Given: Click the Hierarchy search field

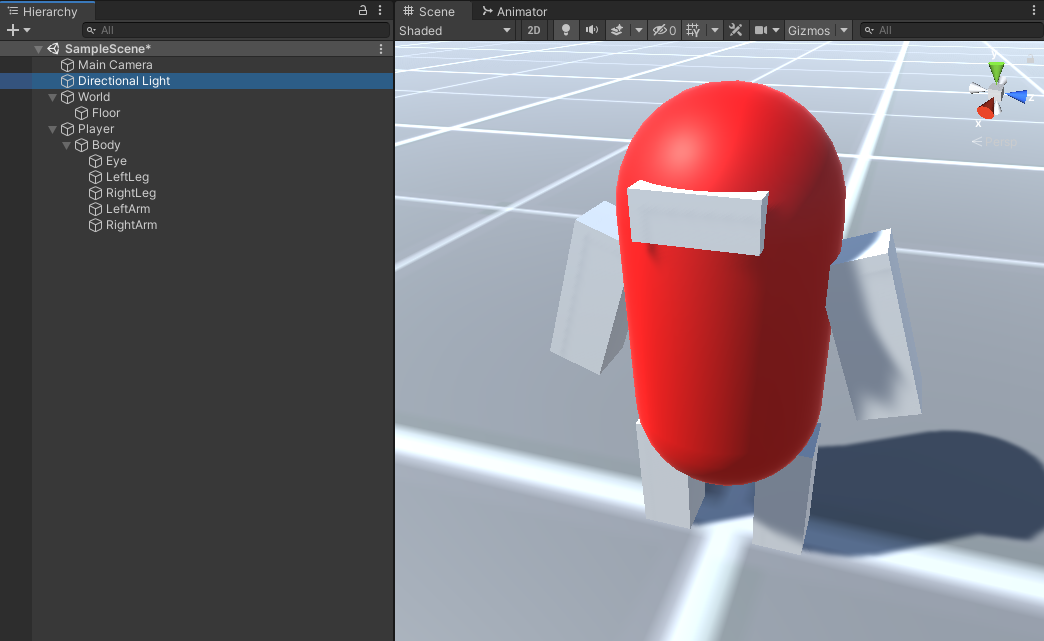Looking at the screenshot, I should (236, 30).
